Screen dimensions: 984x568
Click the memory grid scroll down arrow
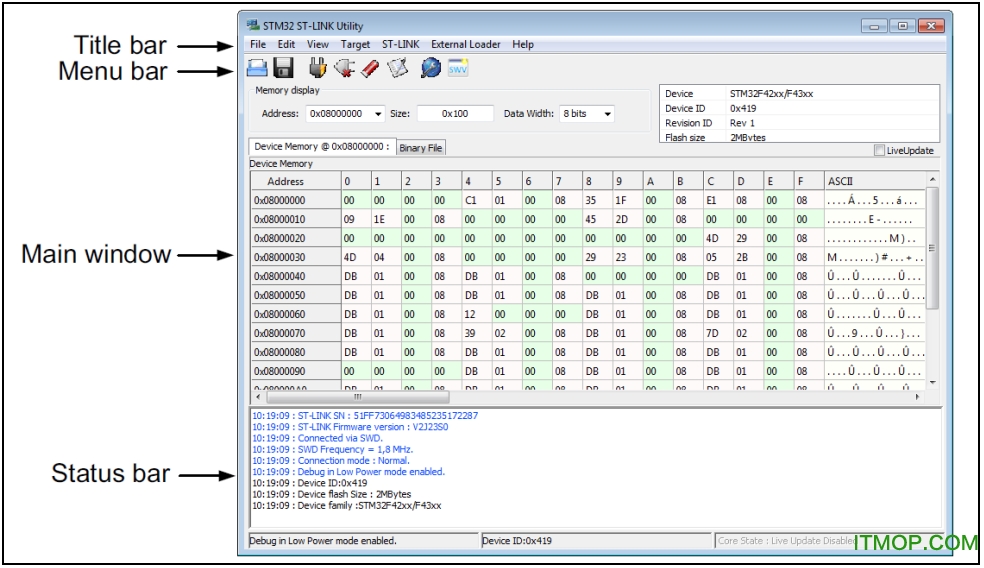tap(932, 382)
